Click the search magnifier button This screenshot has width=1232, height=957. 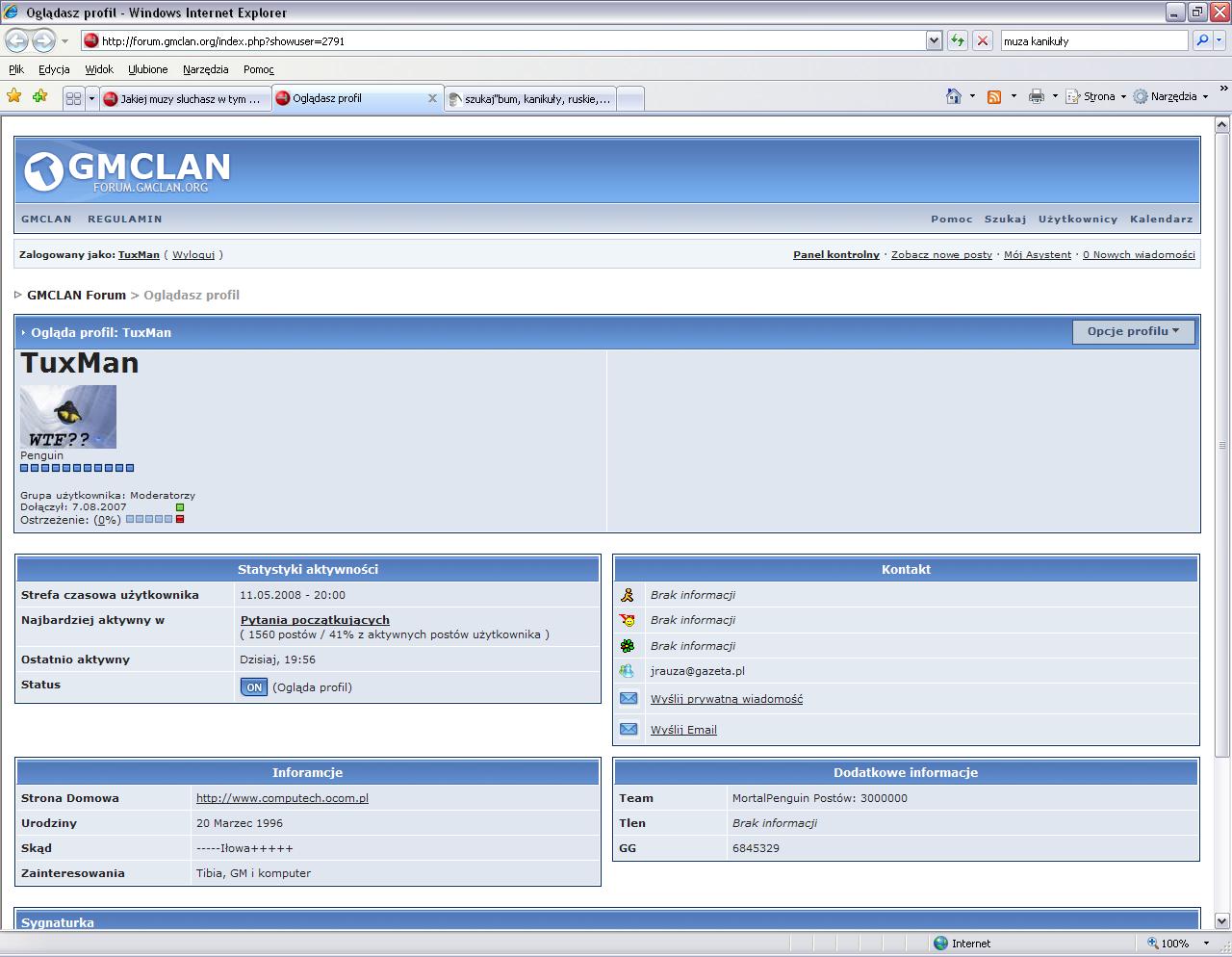click(x=1201, y=40)
